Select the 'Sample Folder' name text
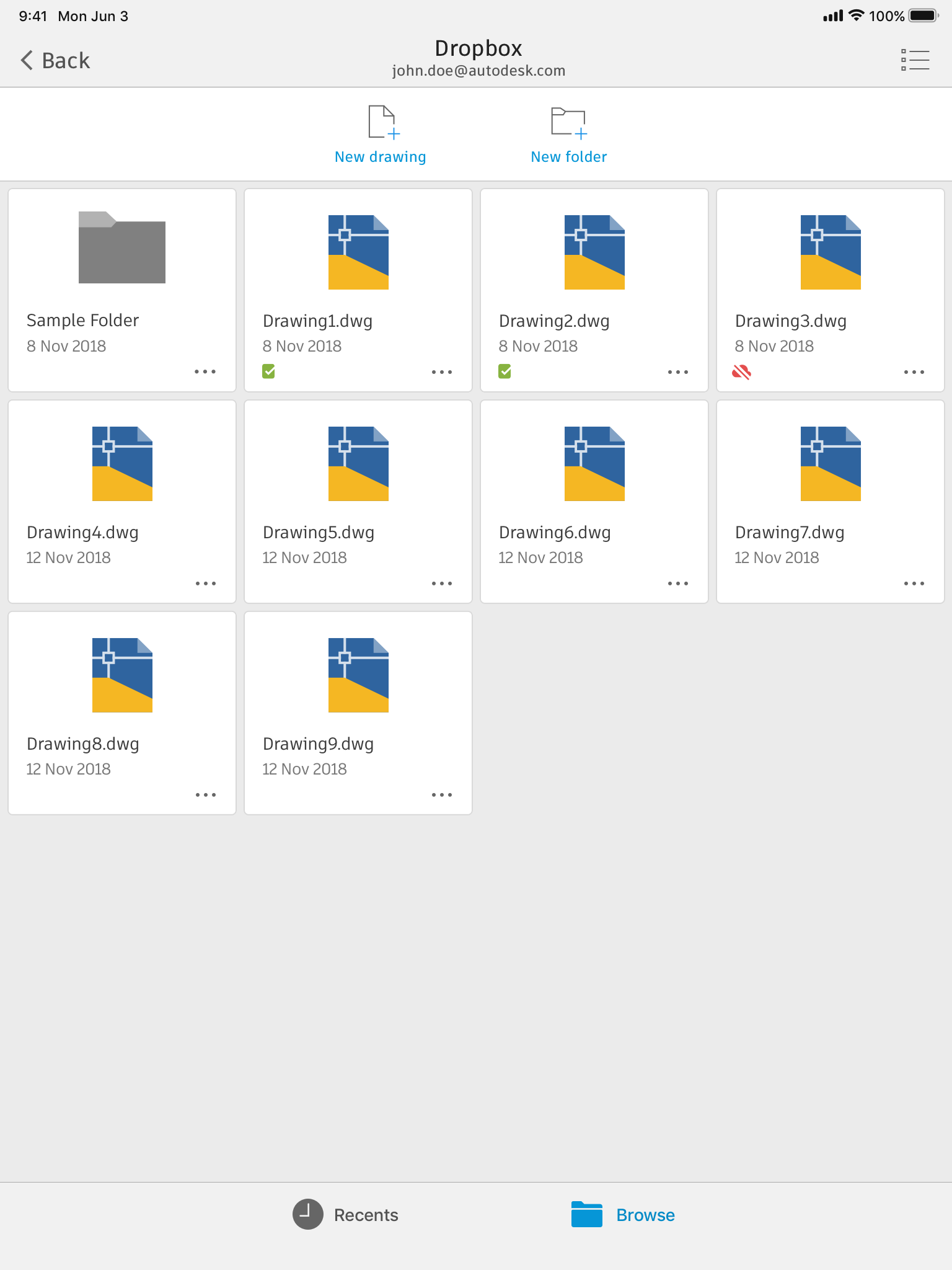Image resolution: width=952 pixels, height=1270 pixels. coord(82,320)
